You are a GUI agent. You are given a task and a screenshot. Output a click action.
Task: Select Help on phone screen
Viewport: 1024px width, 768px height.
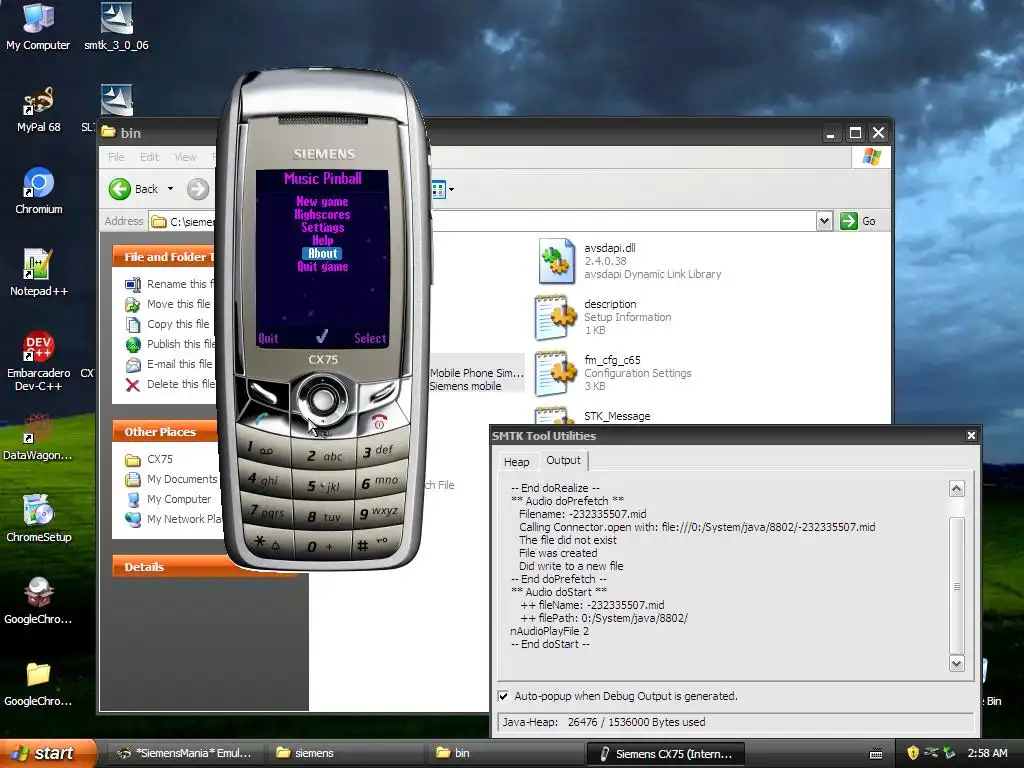[322, 240]
